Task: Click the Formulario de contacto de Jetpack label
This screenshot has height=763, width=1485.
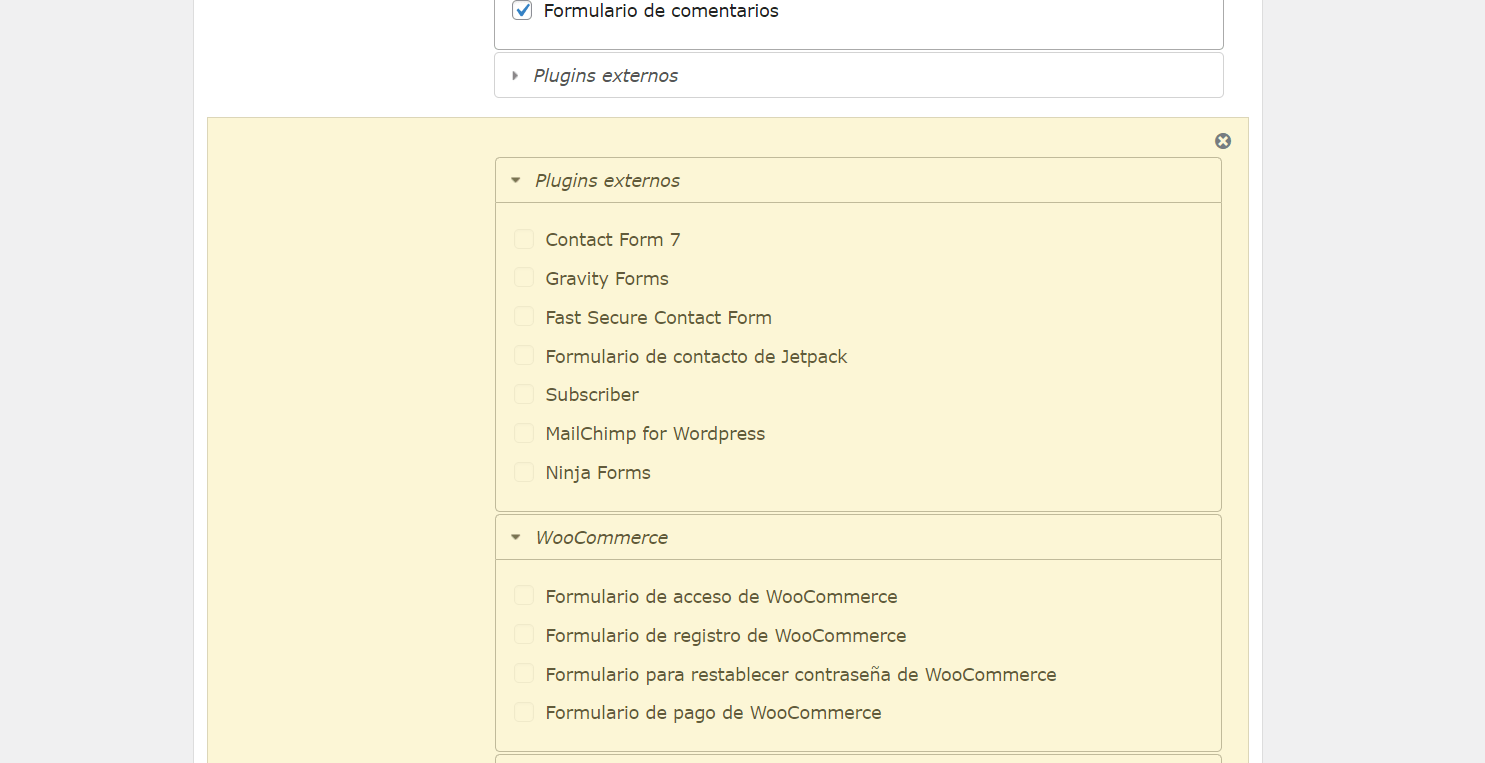Action: point(696,357)
